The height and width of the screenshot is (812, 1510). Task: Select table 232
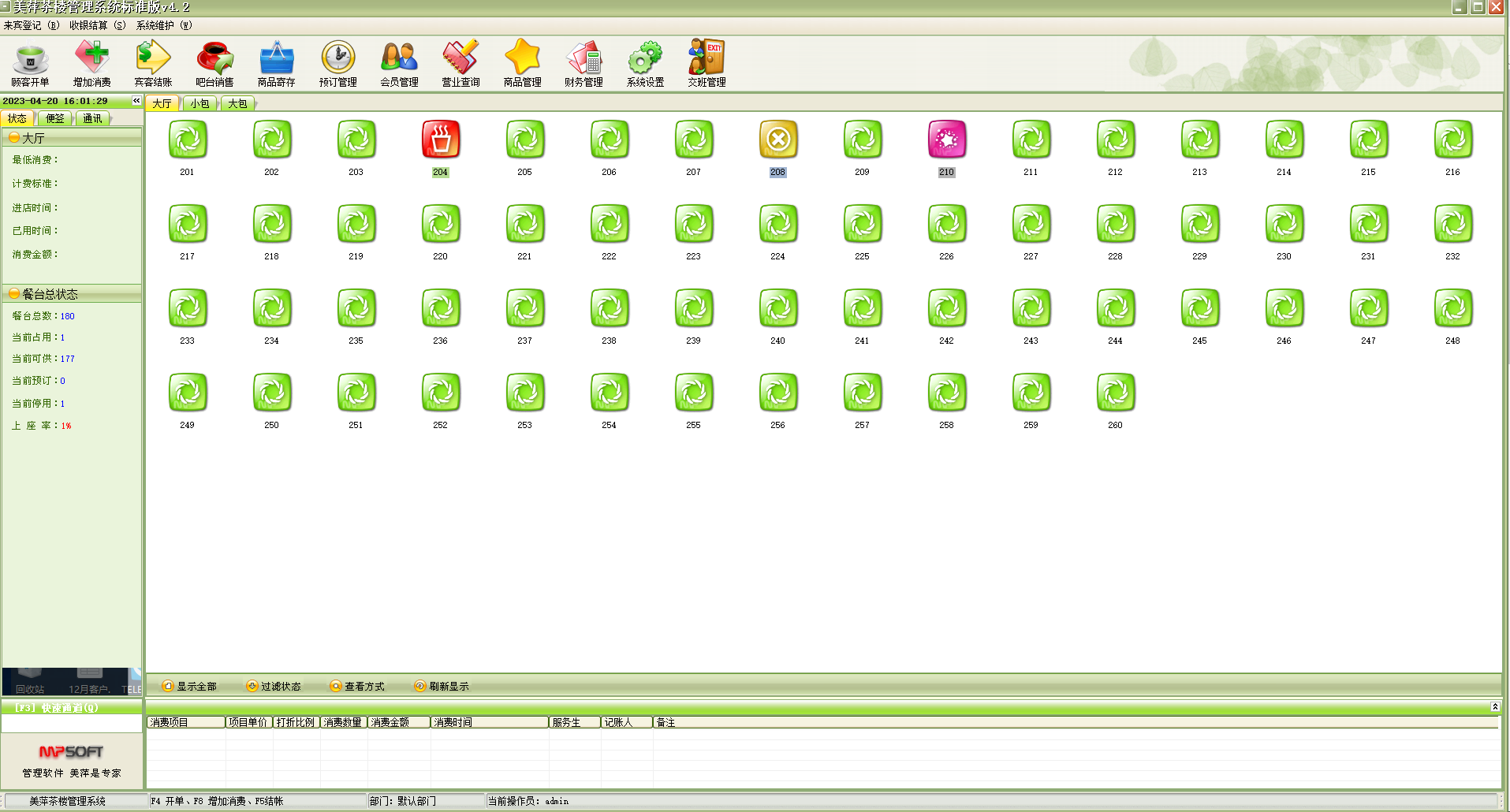1453,224
